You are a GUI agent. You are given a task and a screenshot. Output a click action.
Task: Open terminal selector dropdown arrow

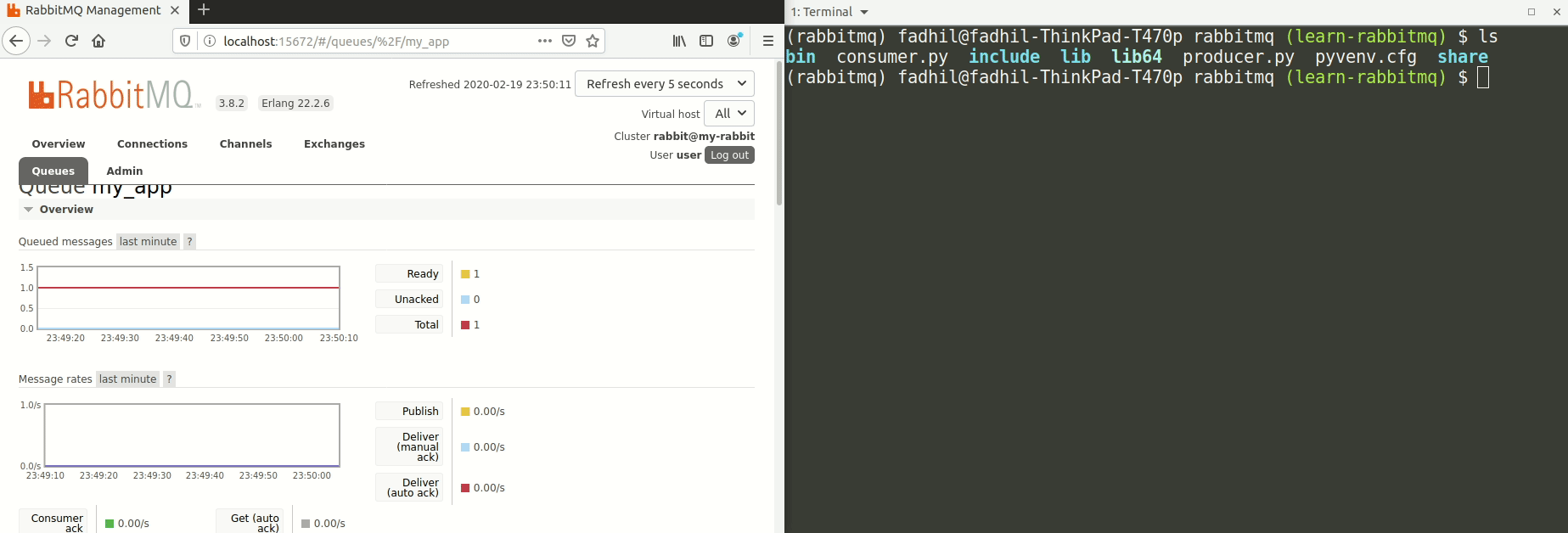[864, 12]
